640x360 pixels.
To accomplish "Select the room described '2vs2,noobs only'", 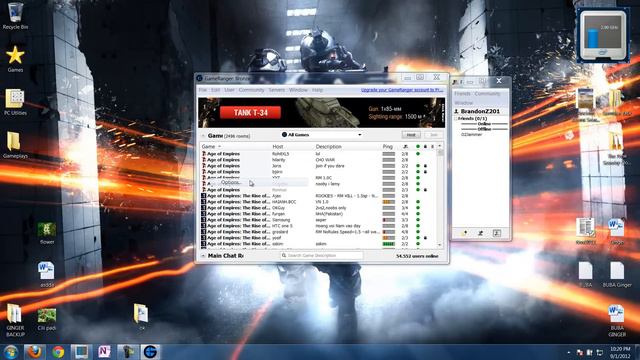I will coord(318,208).
